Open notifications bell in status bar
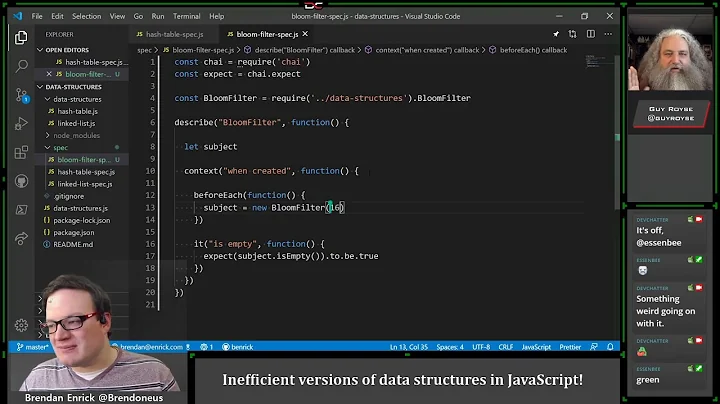Screen dimensions: 720x404 click(610, 347)
